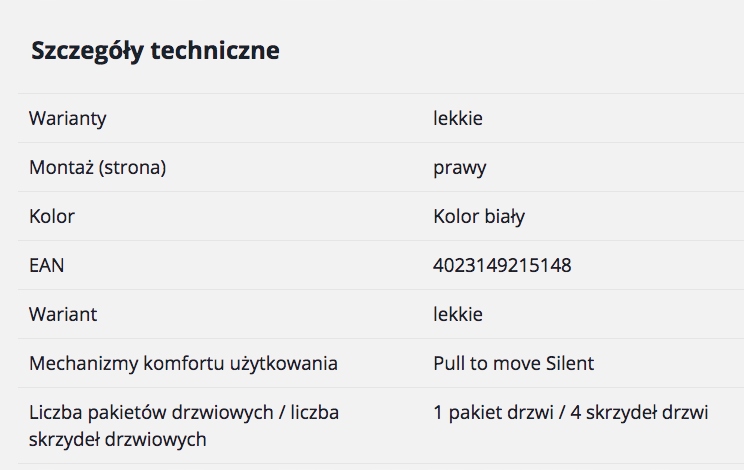Select the EAN number 4023149215148

pyautogui.click(x=502, y=265)
